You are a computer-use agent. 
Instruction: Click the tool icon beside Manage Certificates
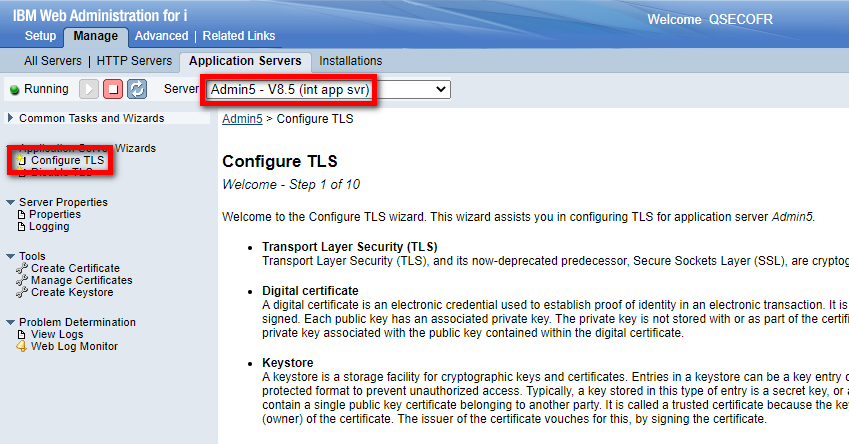pyautogui.click(x=22, y=280)
